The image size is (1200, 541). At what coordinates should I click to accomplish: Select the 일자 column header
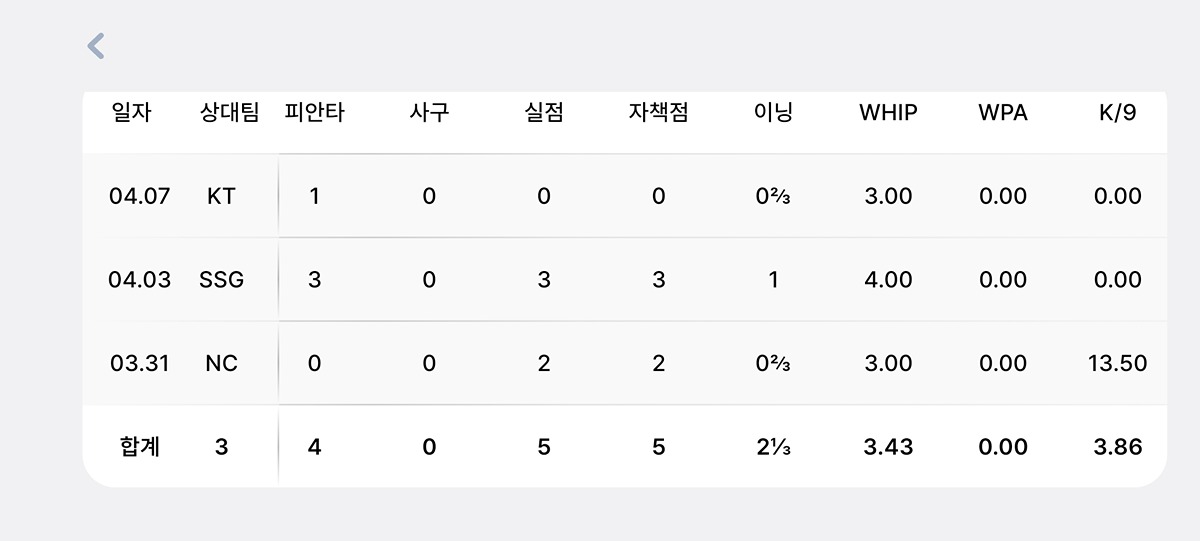(131, 113)
